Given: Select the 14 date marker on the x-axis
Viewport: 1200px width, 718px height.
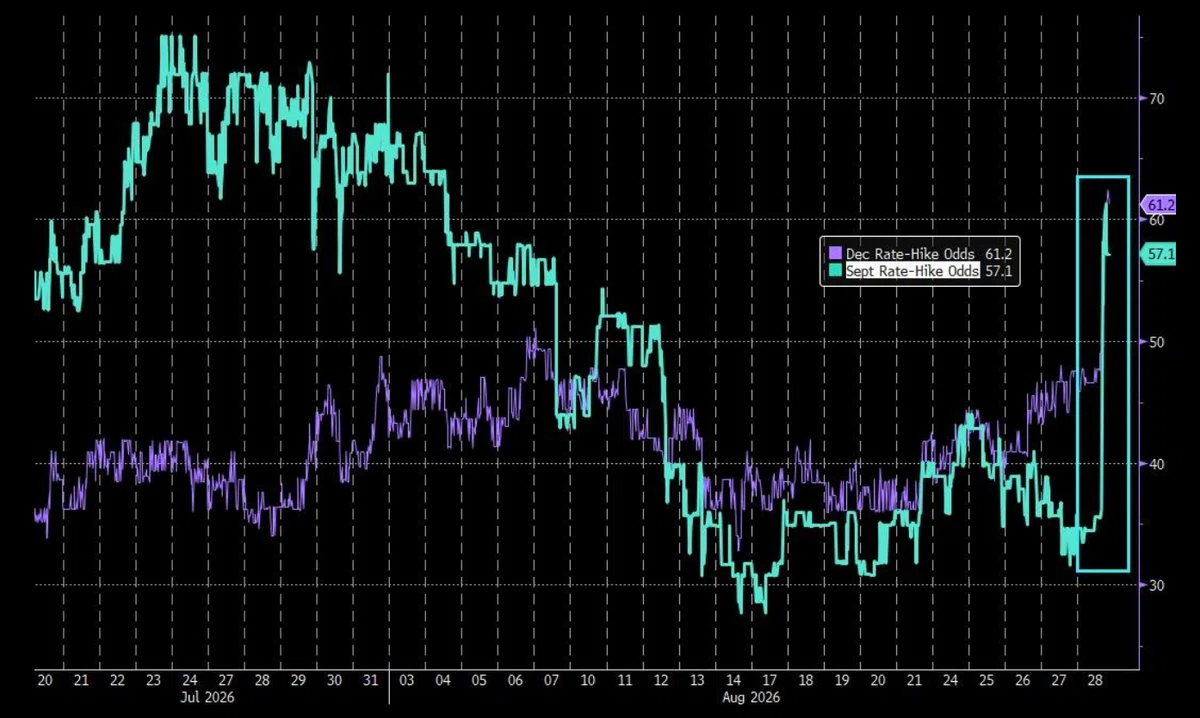Looking at the screenshot, I should pos(733,681).
